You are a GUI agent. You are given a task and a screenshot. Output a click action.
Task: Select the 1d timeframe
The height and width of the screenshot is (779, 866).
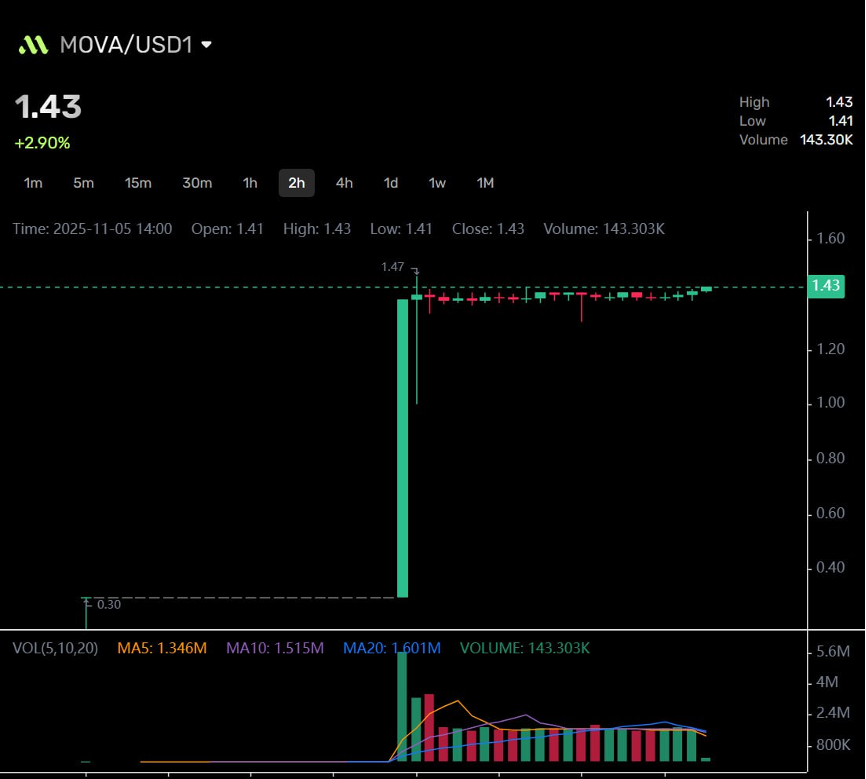point(391,183)
